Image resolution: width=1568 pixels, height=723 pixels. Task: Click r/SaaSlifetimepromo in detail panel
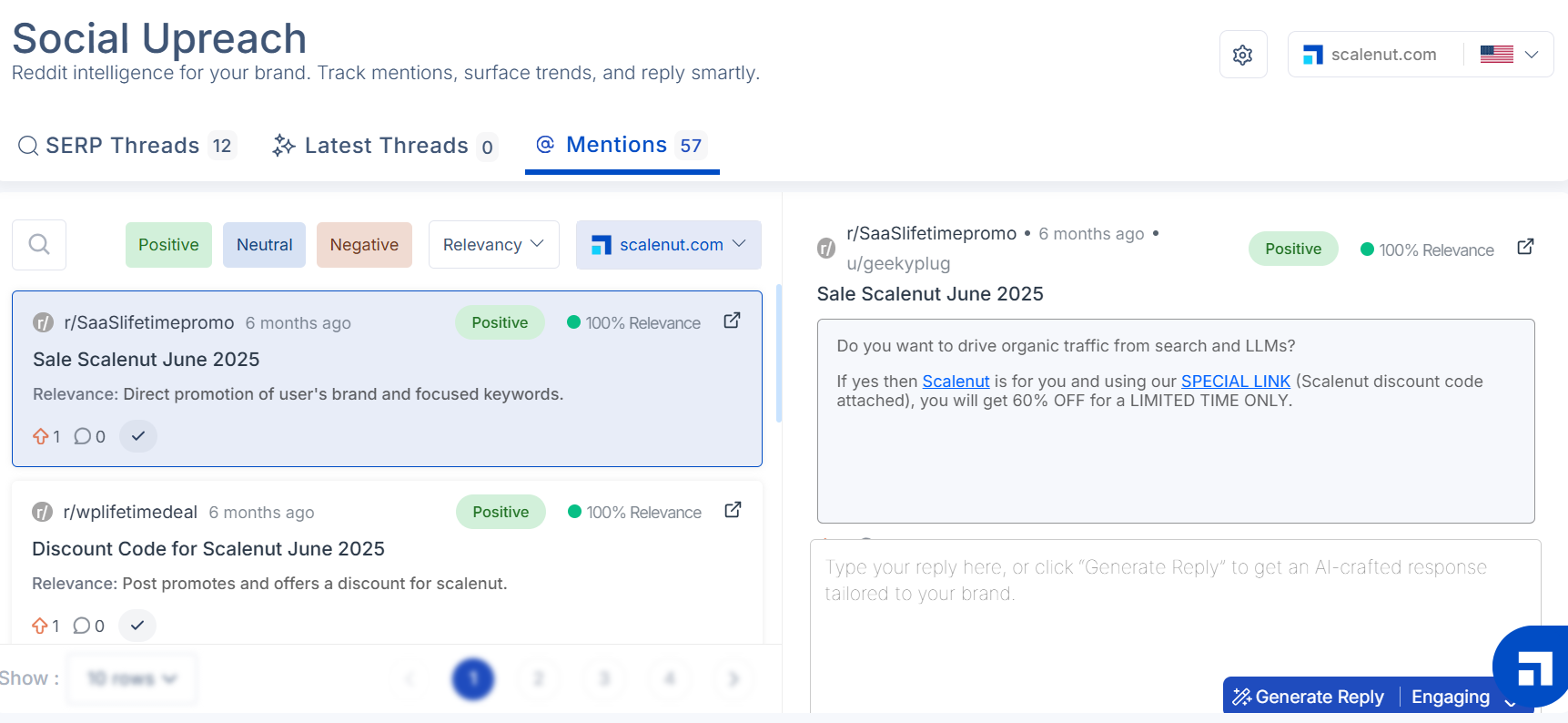coord(931,233)
